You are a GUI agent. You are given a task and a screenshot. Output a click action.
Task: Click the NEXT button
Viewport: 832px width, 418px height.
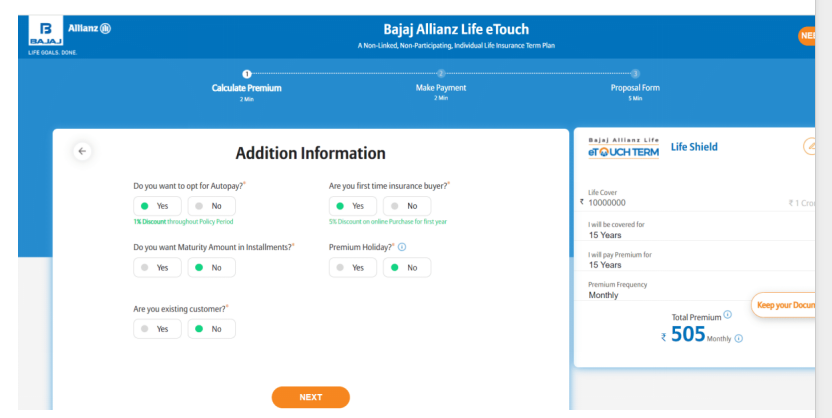point(310,397)
